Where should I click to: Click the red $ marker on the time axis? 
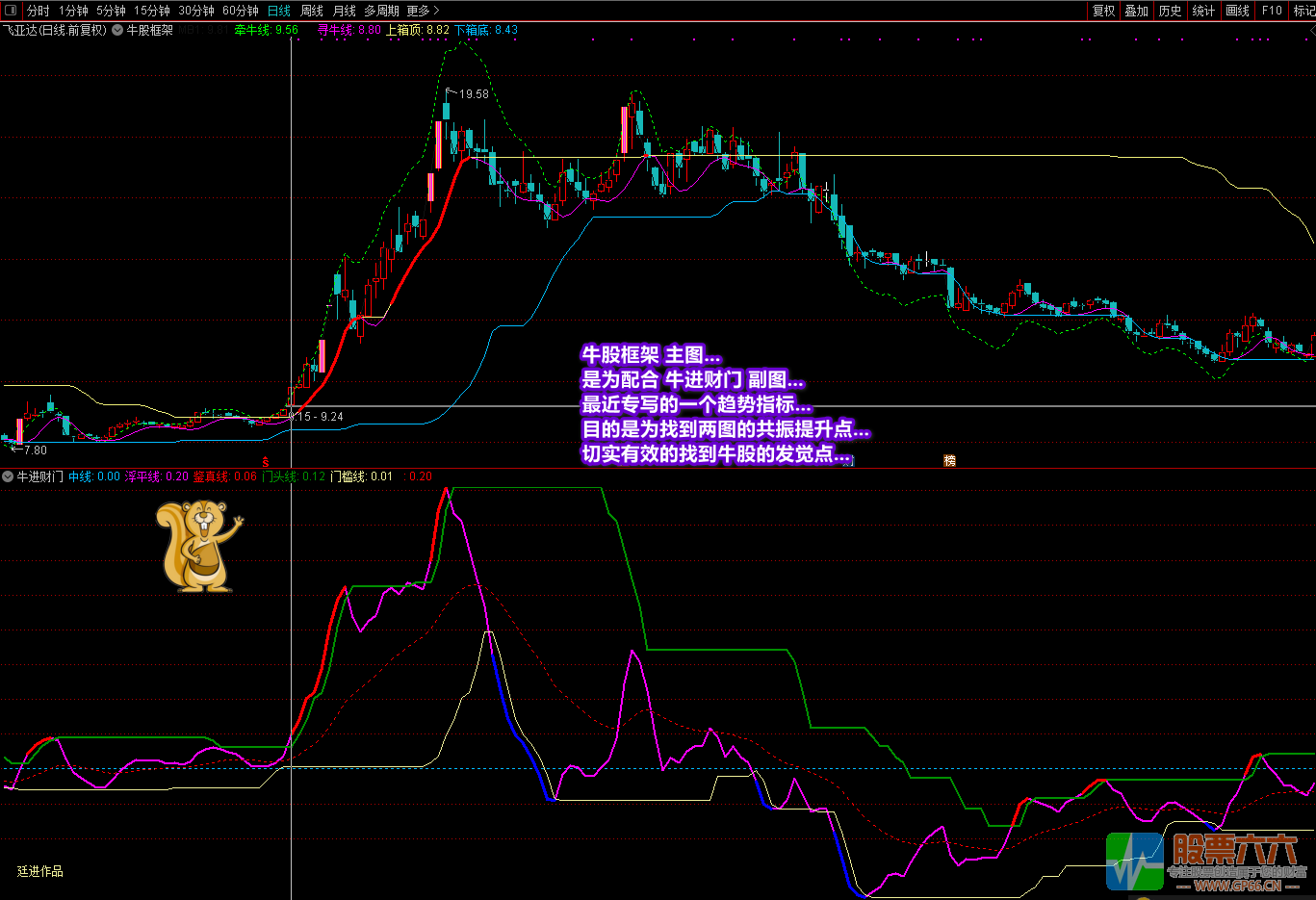click(x=266, y=462)
